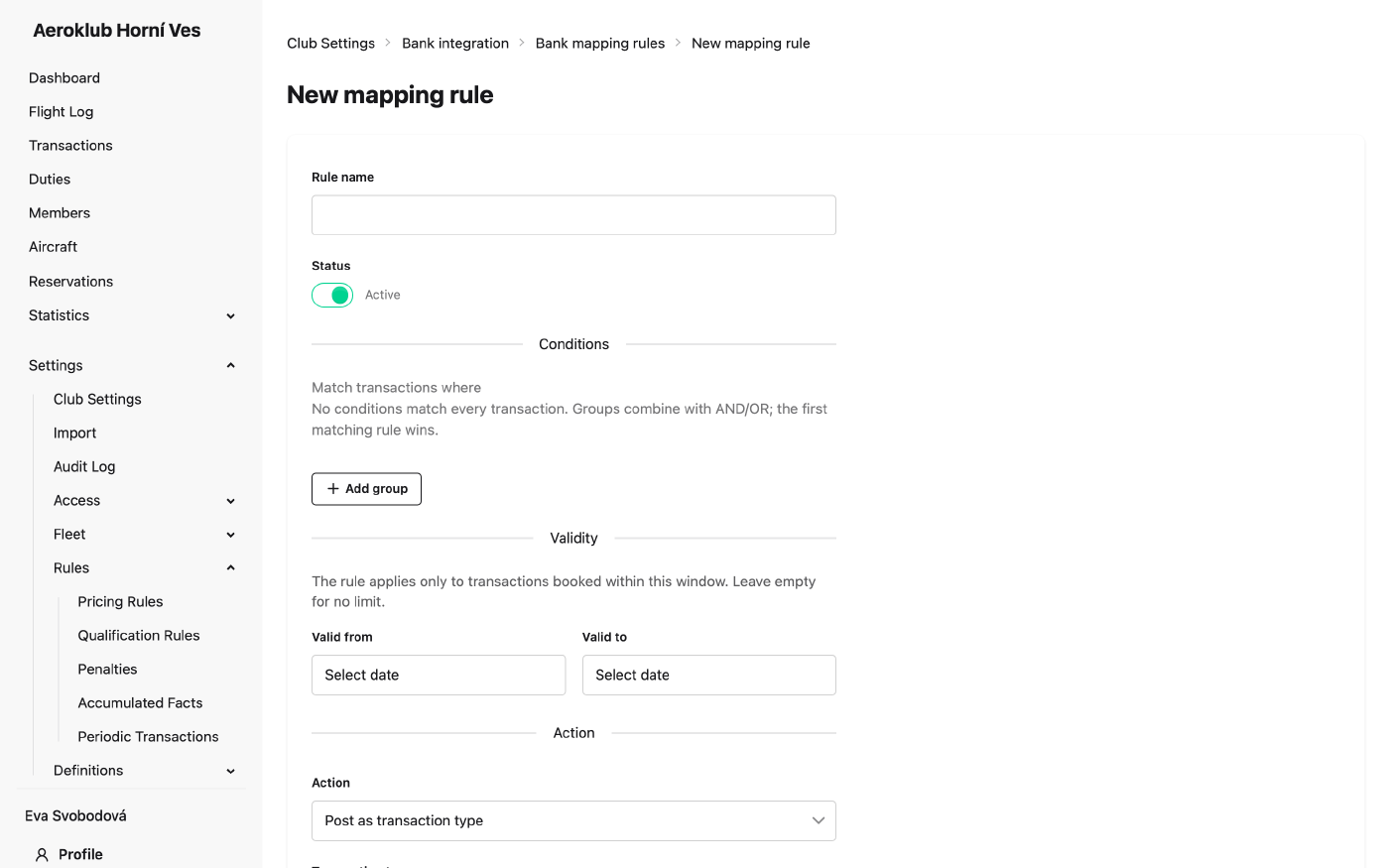Open the Import settings page

[x=74, y=433]
